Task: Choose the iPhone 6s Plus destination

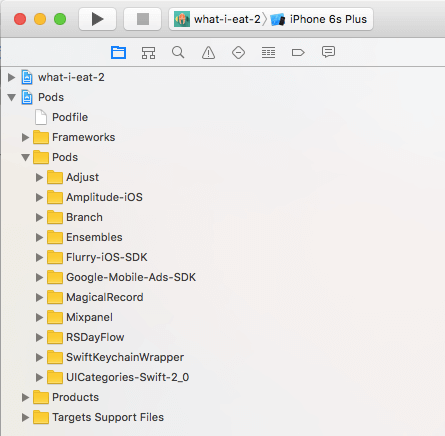Action: point(320,19)
